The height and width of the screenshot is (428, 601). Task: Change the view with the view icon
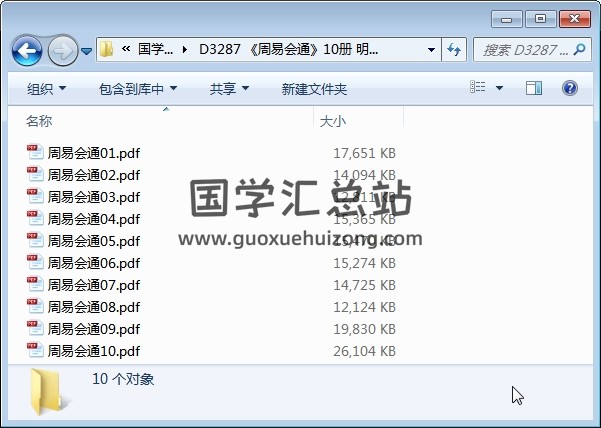[478, 87]
